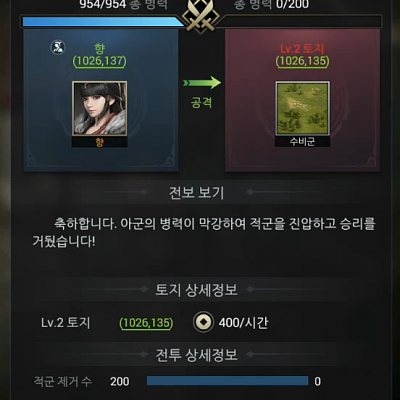Click the 400/시간 production rate text
Image resolution: width=400 pixels, height=400 pixels.
point(244,323)
